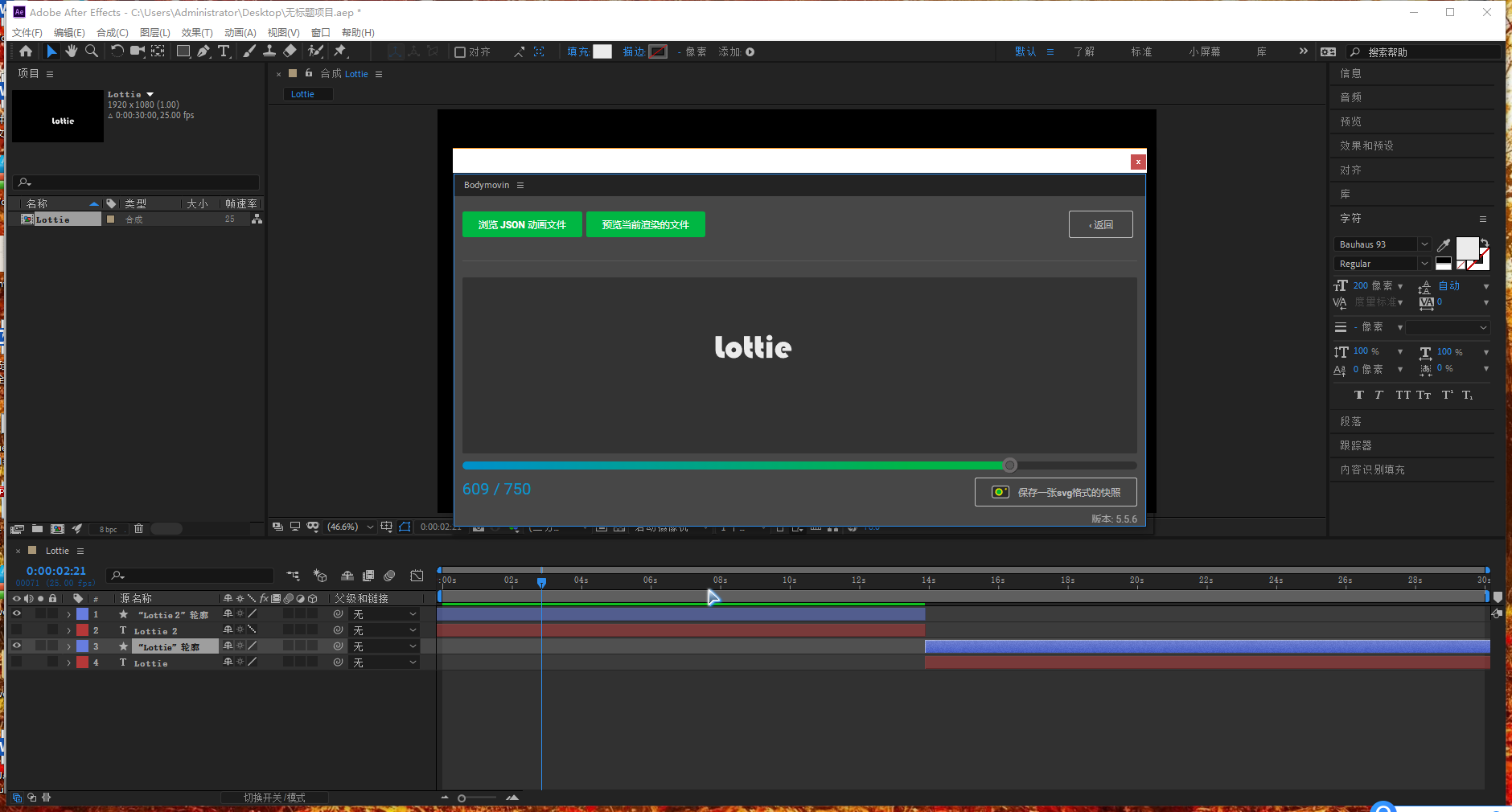Delete selected project item trash icon

coord(138,529)
